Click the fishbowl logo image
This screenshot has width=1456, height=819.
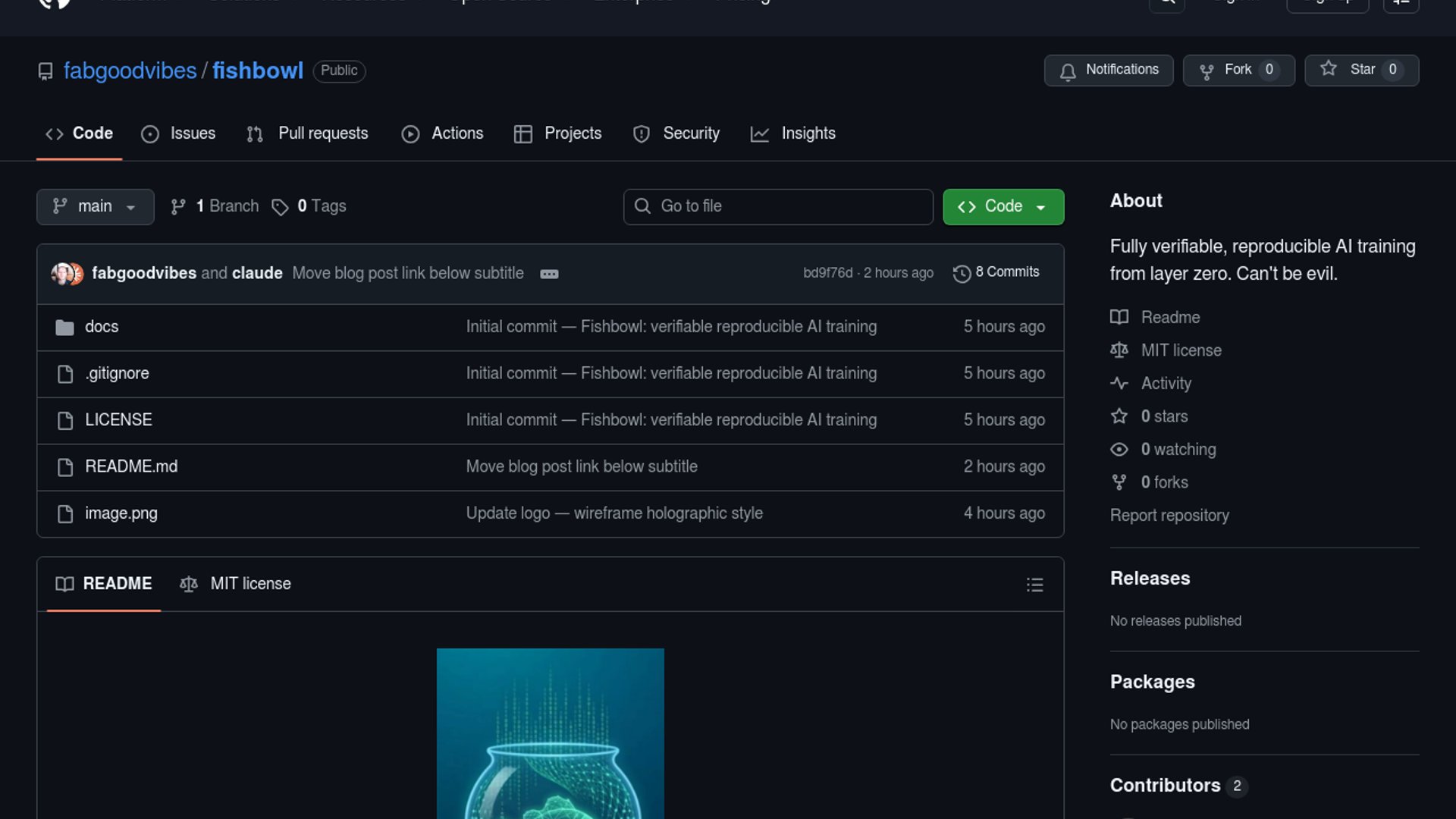pyautogui.click(x=550, y=732)
